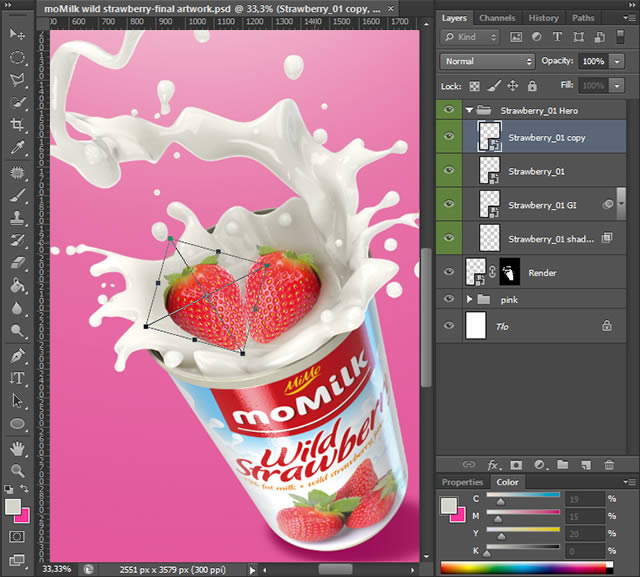Image resolution: width=640 pixels, height=577 pixels.
Task: Select the Quick Selection tool
Action: (x=17, y=102)
